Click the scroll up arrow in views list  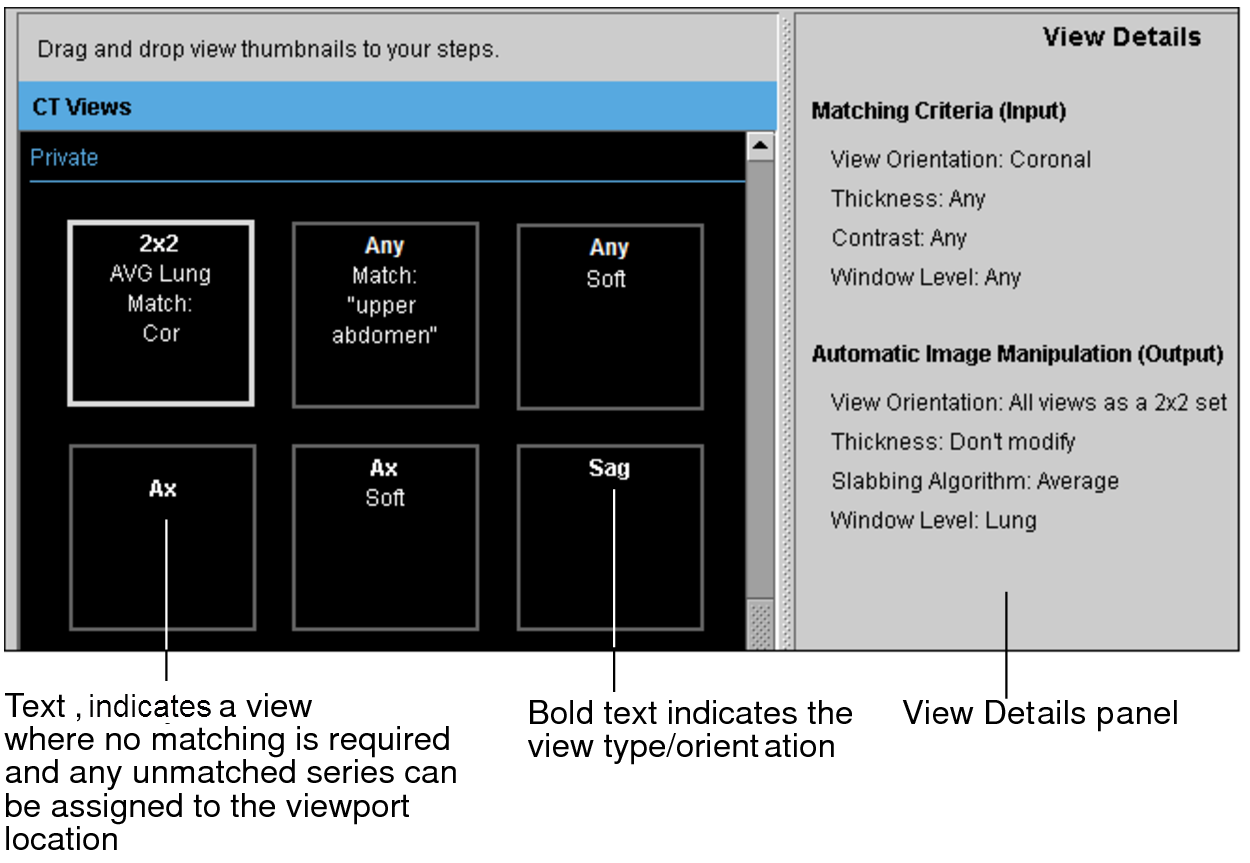pos(761,147)
